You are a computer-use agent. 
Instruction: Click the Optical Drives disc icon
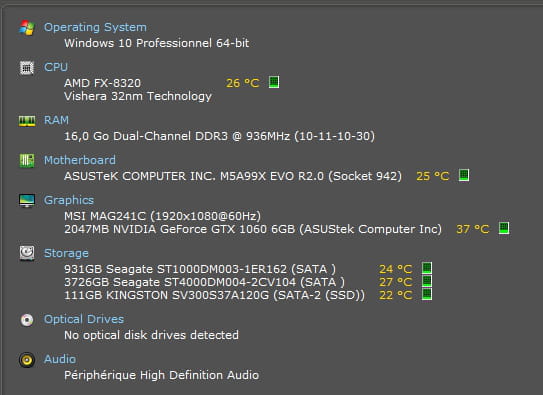(x=27, y=320)
